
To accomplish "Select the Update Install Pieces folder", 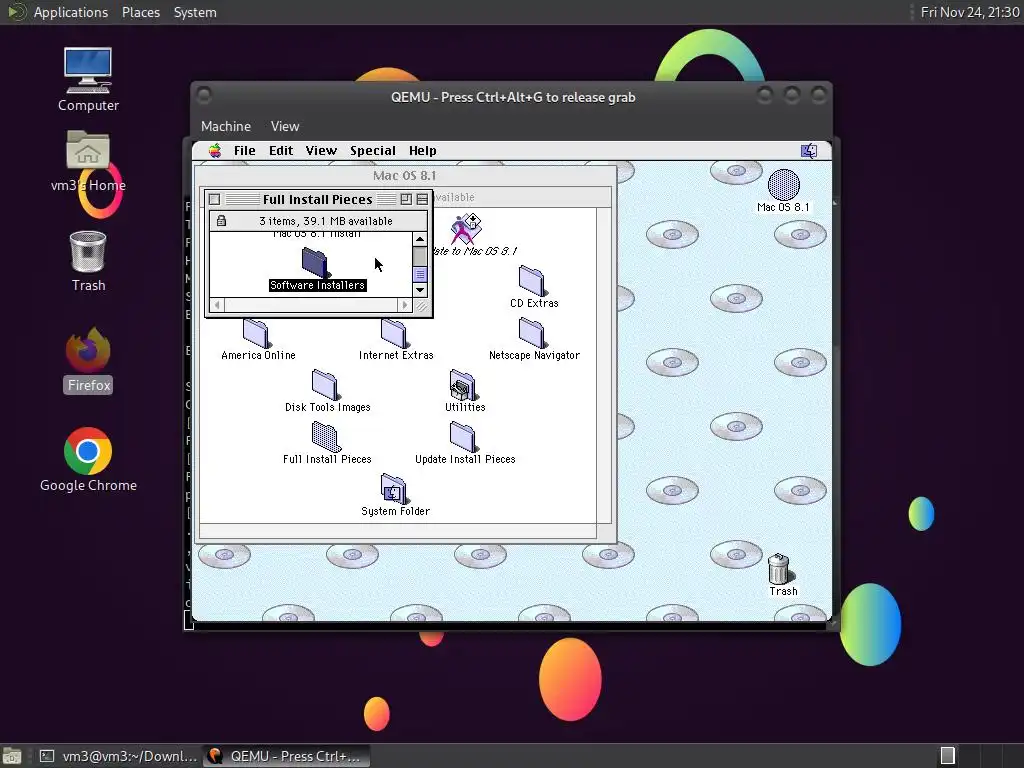I will click(x=464, y=443).
